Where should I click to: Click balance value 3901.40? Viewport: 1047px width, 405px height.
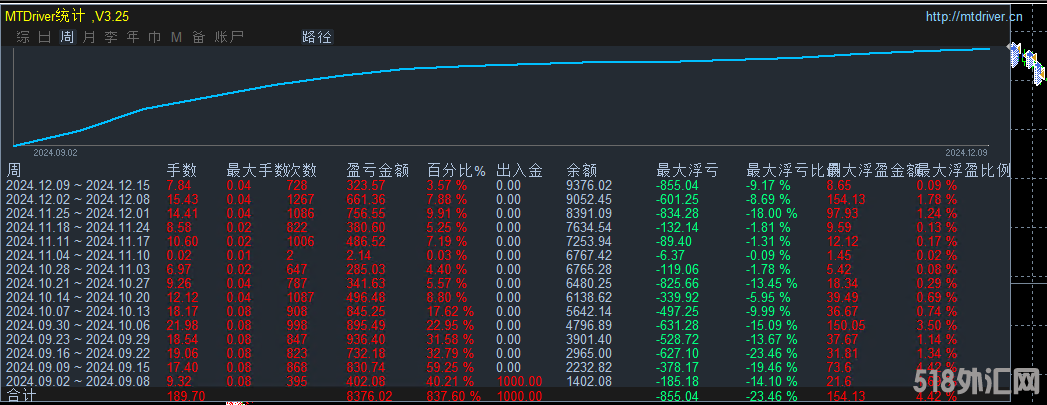588,340
